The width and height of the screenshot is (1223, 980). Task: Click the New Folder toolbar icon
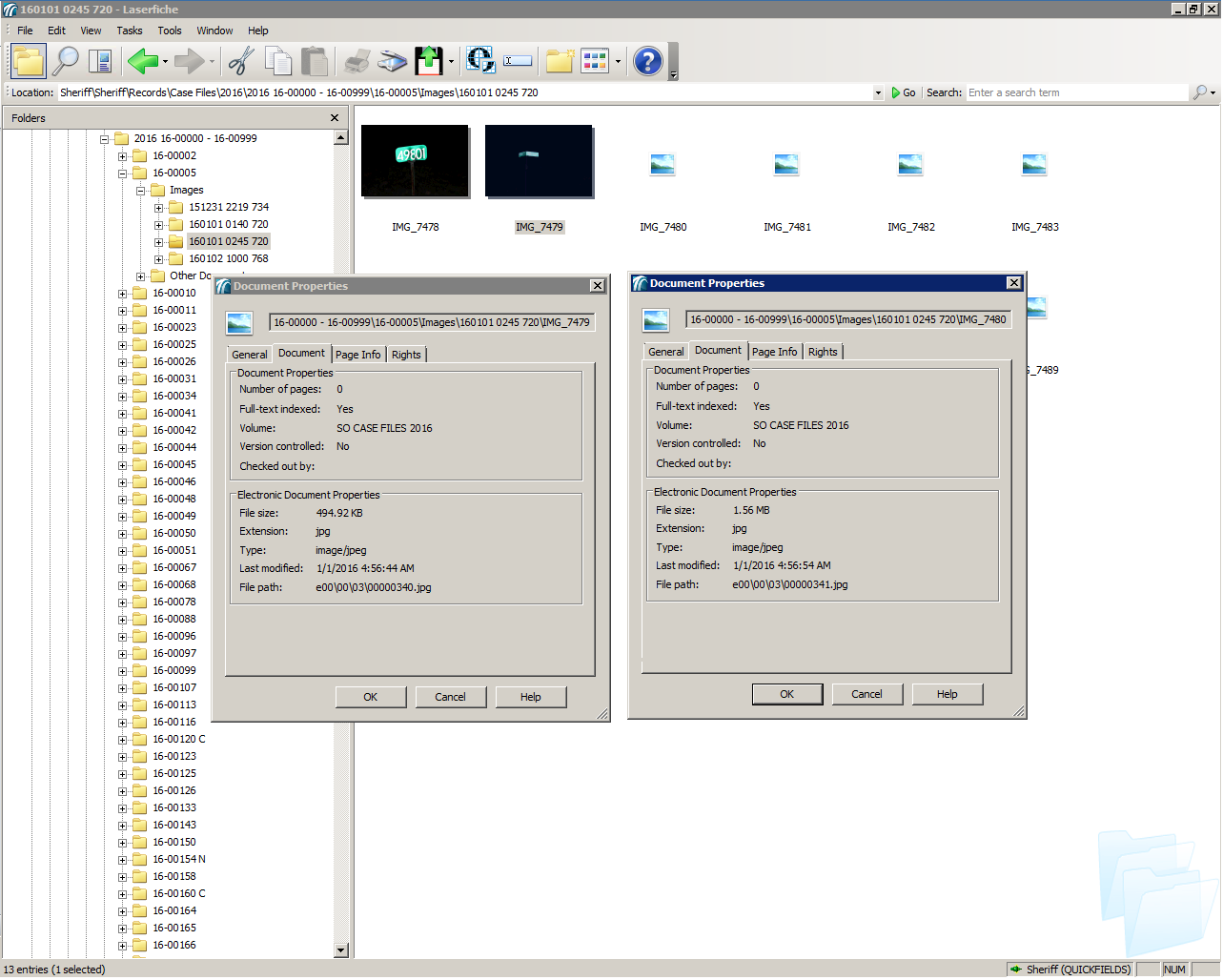[560, 61]
